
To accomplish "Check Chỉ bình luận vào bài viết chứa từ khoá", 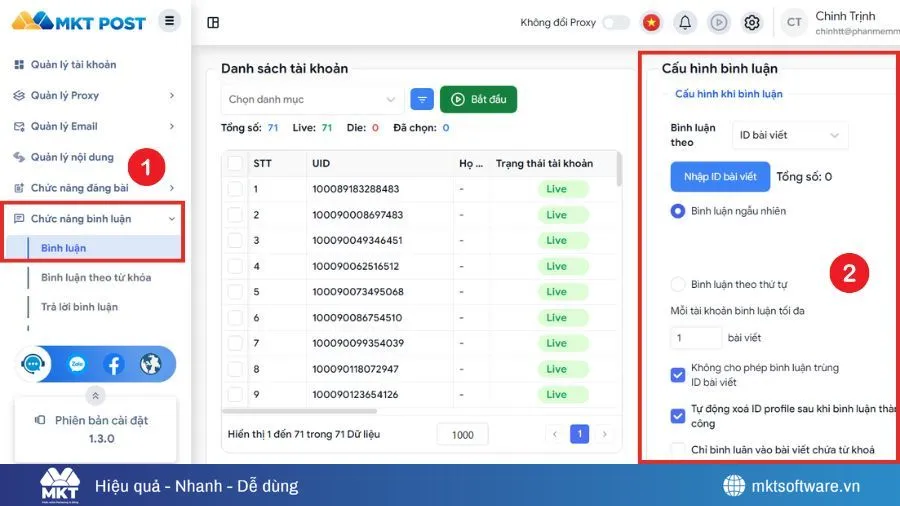I will pyautogui.click(x=678, y=449).
